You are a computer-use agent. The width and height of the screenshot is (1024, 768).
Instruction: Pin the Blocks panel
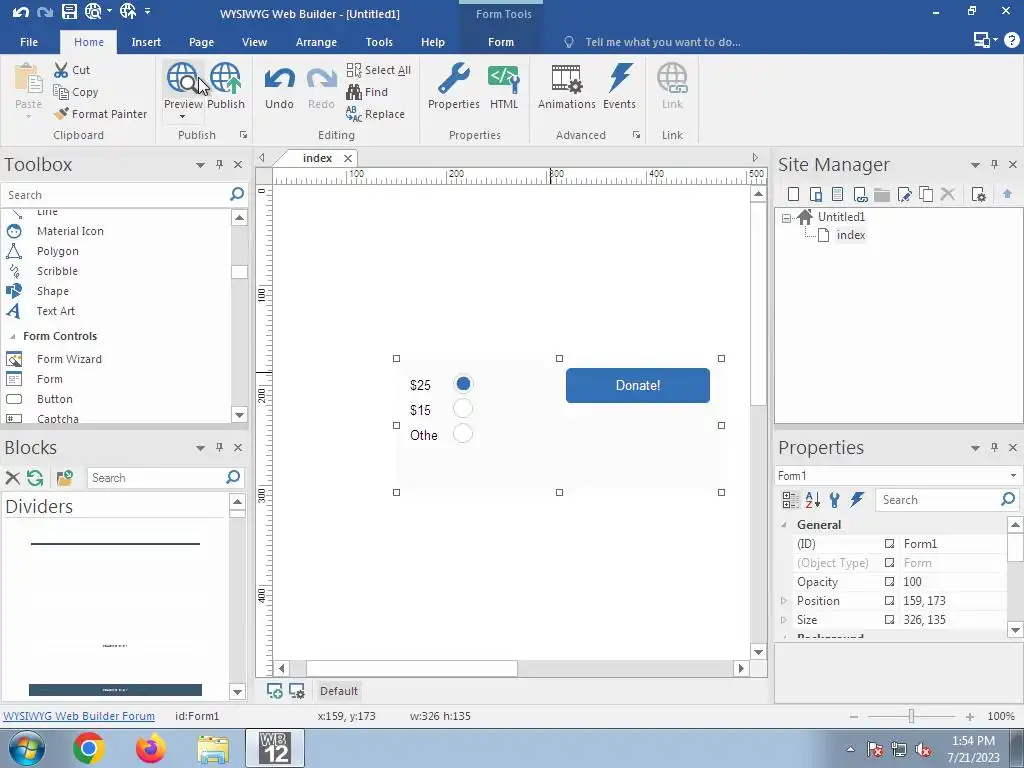[219, 447]
